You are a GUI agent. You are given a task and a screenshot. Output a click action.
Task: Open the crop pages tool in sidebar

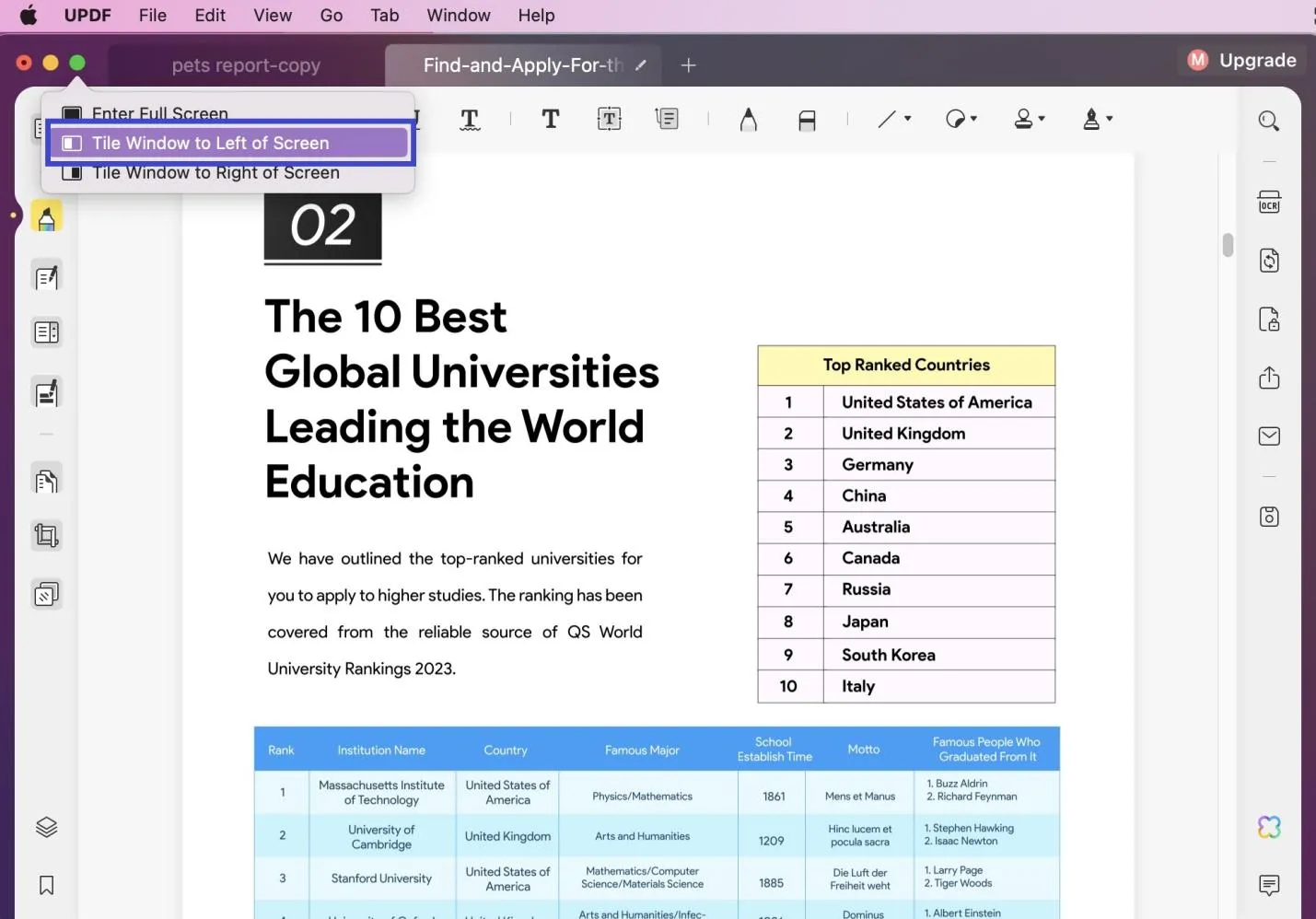click(x=46, y=536)
